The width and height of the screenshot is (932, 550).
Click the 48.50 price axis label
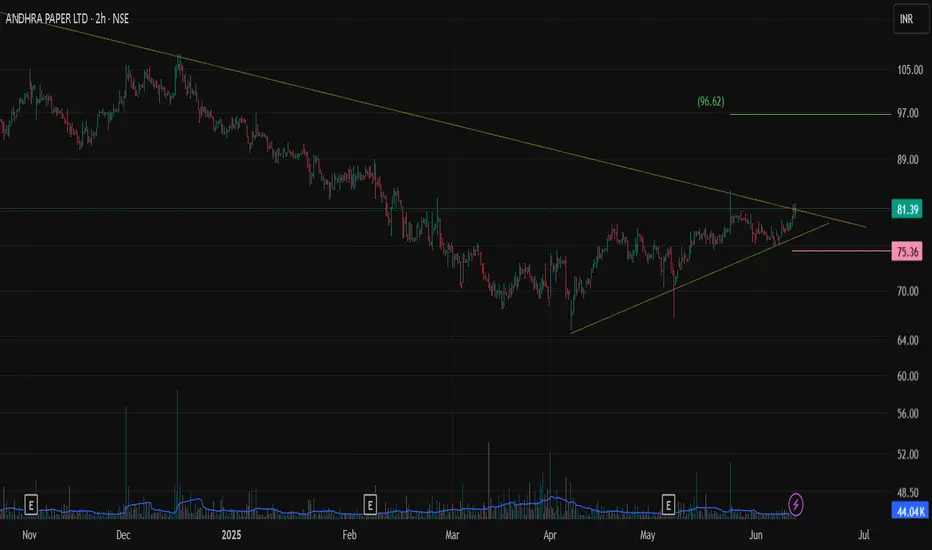pos(908,492)
